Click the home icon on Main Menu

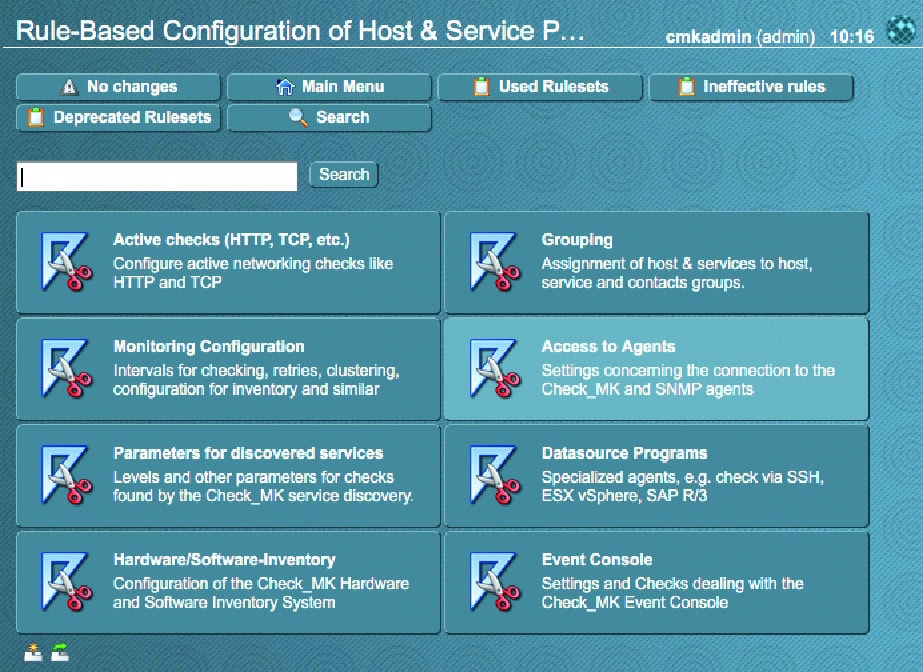(x=287, y=86)
